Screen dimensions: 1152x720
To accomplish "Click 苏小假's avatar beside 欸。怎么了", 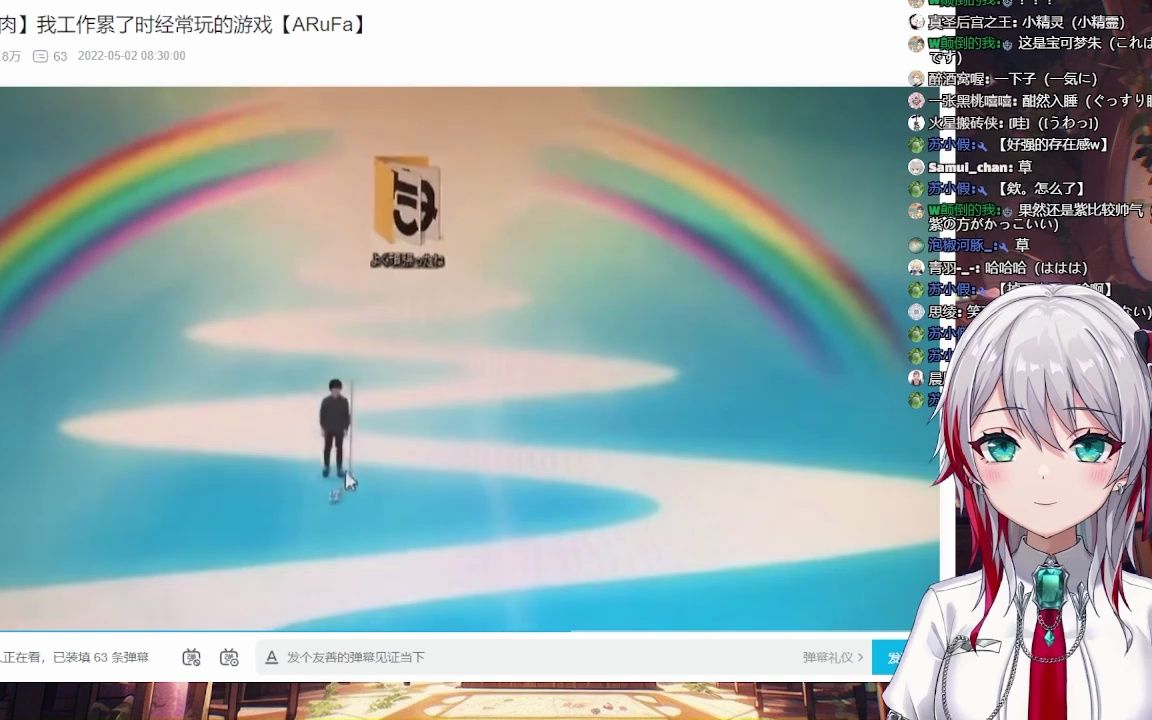I will click(x=916, y=189).
